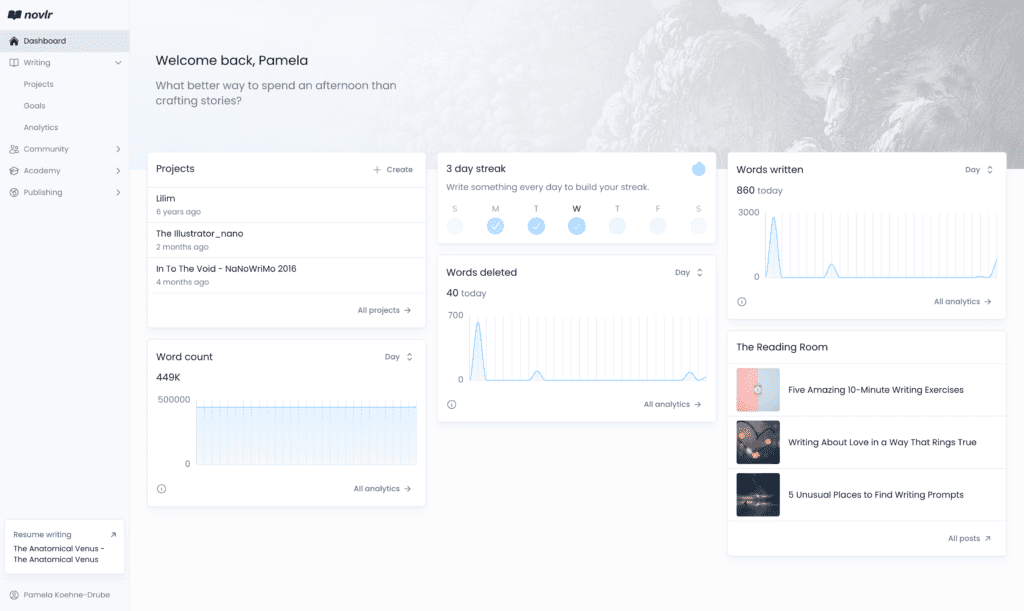Expand the Academy menu chevron
This screenshot has height=611, width=1024.
118,170
